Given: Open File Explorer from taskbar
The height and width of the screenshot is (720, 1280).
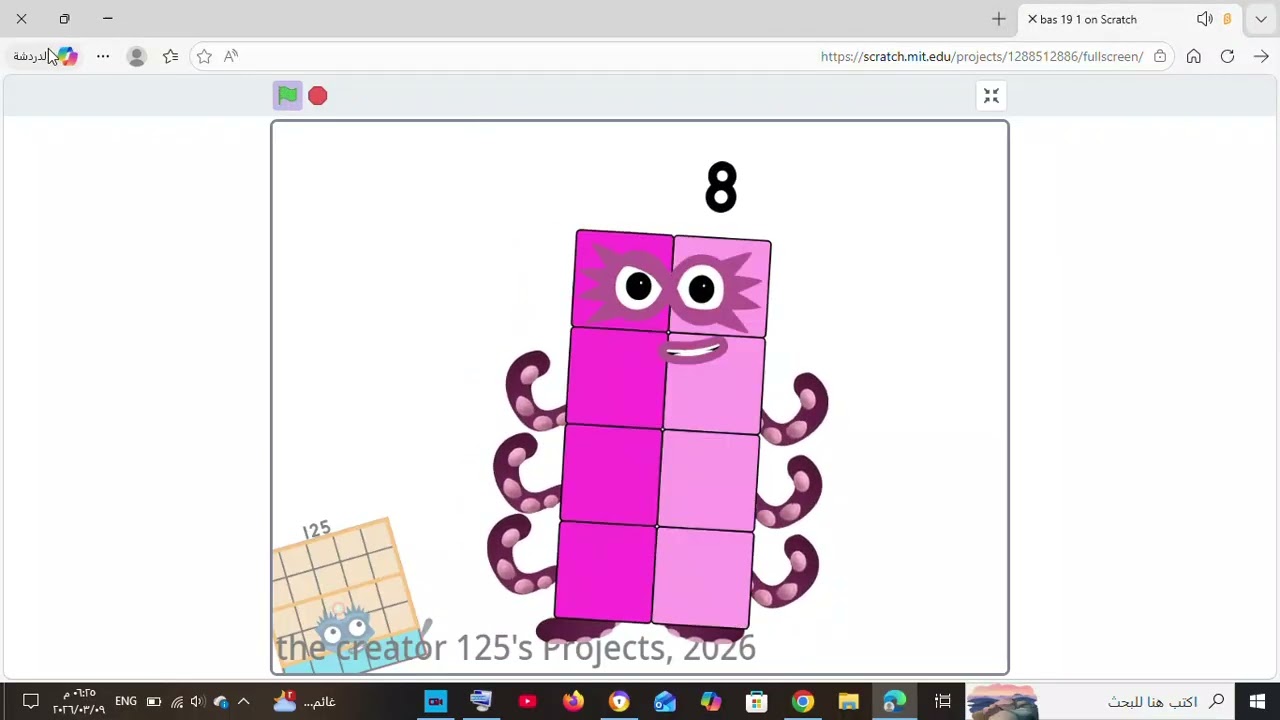Looking at the screenshot, I should coord(848,702).
